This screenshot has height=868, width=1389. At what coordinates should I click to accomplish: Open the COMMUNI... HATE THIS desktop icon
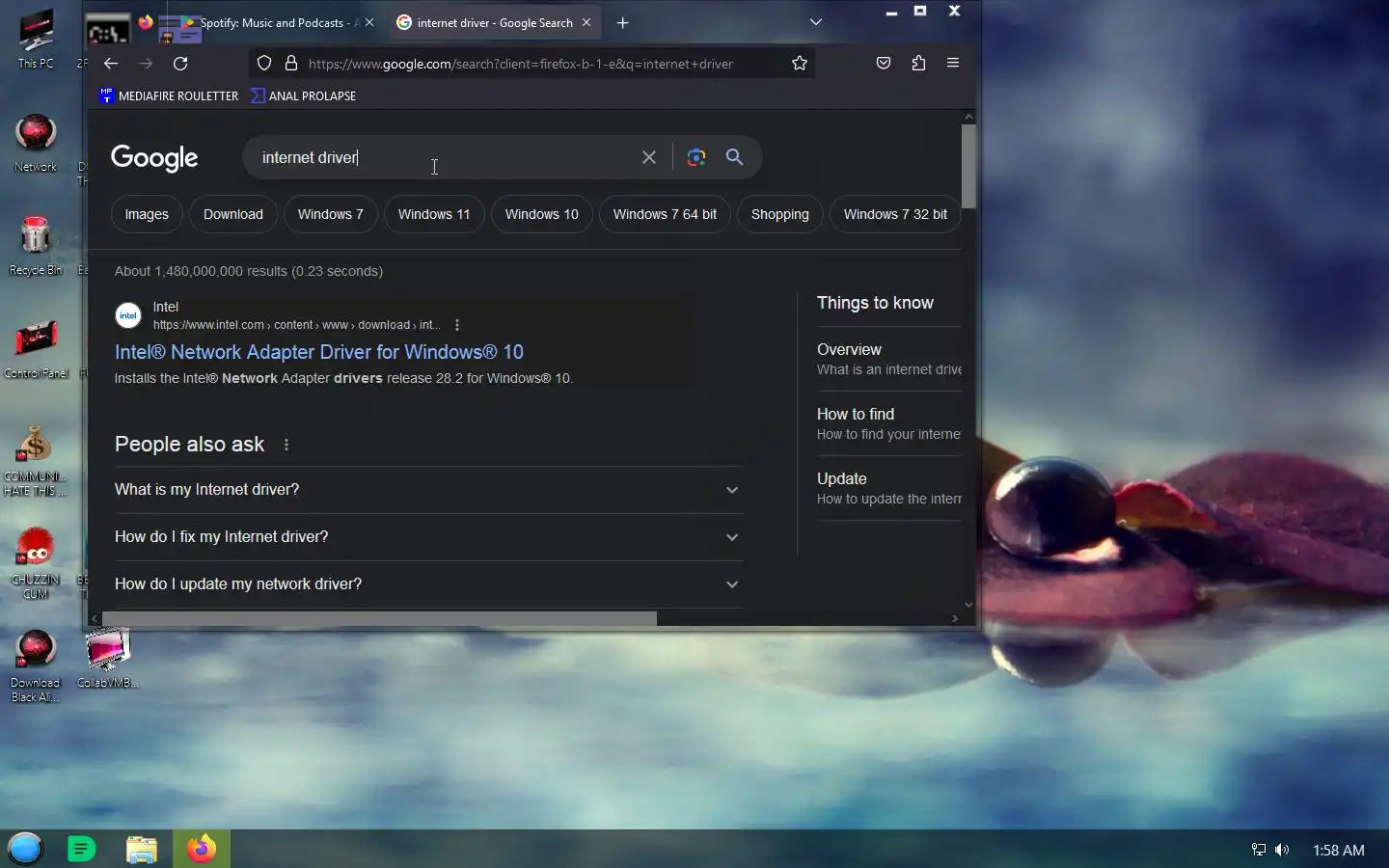pyautogui.click(x=36, y=461)
